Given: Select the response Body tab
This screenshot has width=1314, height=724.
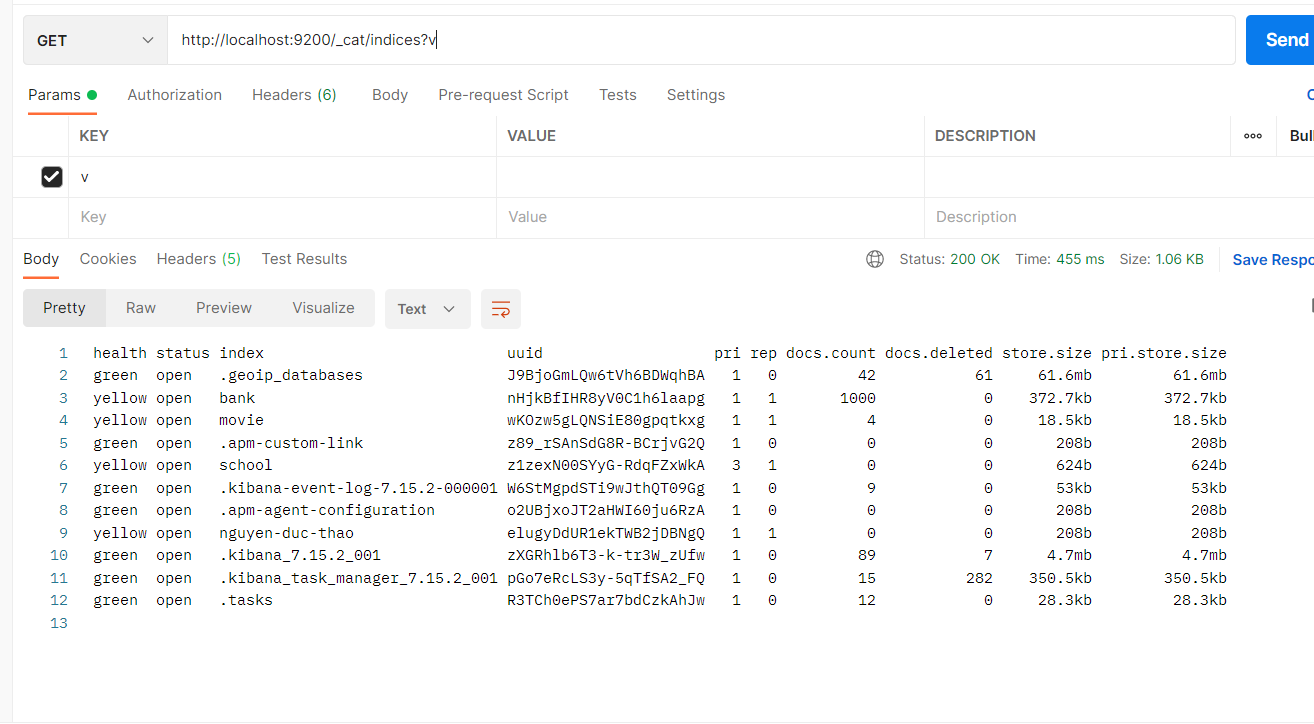Looking at the screenshot, I should tap(41, 259).
